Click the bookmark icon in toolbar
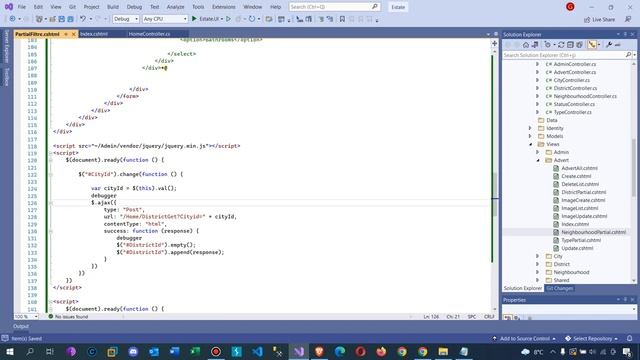The width and height of the screenshot is (640, 360). pyautogui.click(x=342, y=19)
